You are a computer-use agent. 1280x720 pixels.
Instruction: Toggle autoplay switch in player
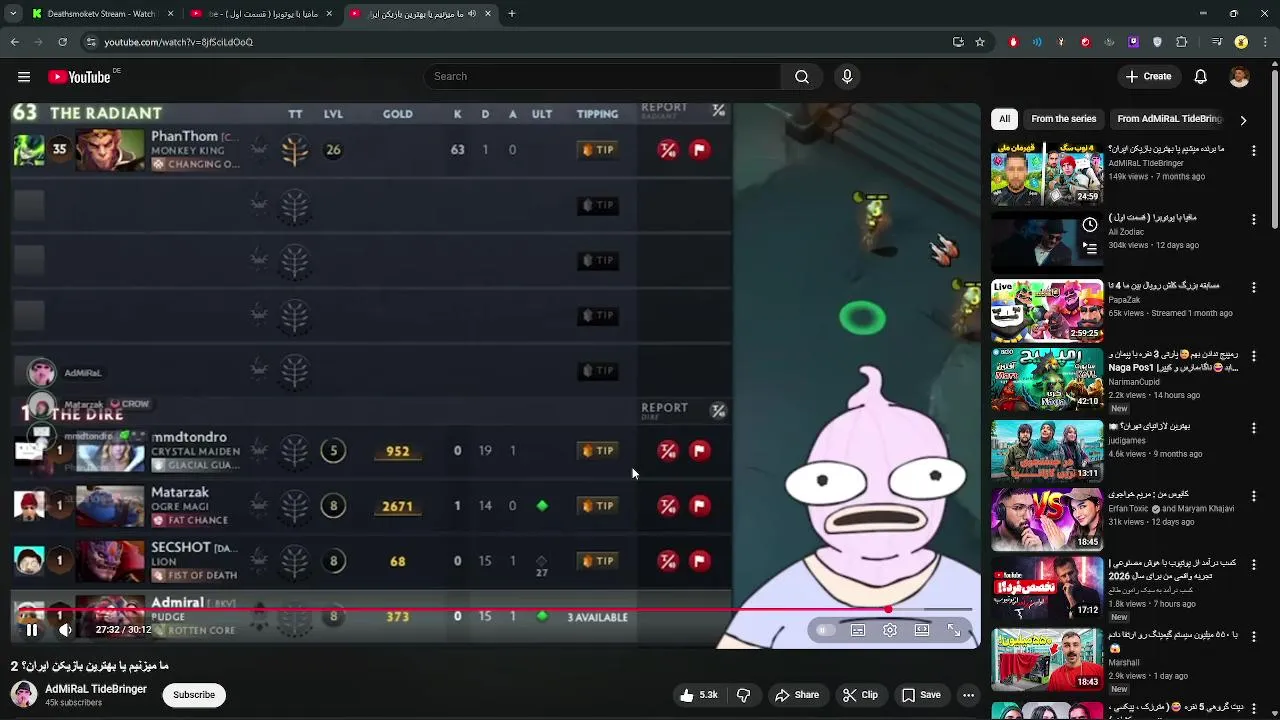pos(825,630)
